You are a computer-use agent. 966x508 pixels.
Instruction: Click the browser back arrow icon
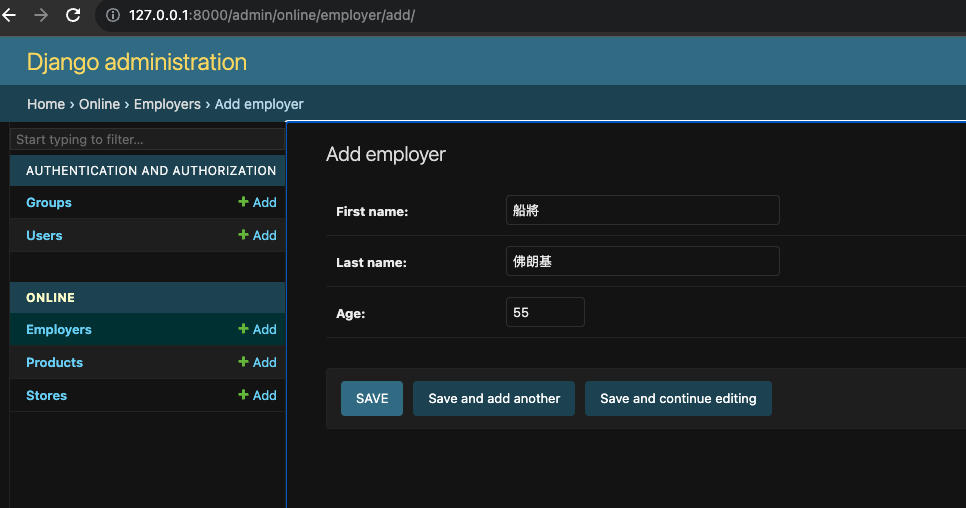coord(9,15)
